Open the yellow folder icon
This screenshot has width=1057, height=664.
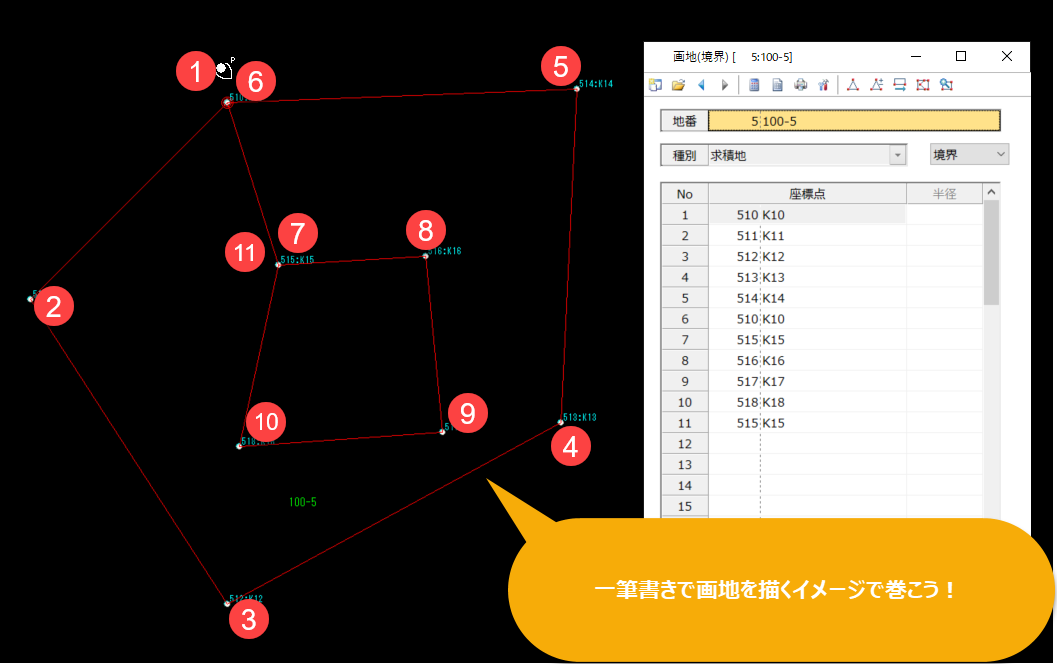pos(678,85)
